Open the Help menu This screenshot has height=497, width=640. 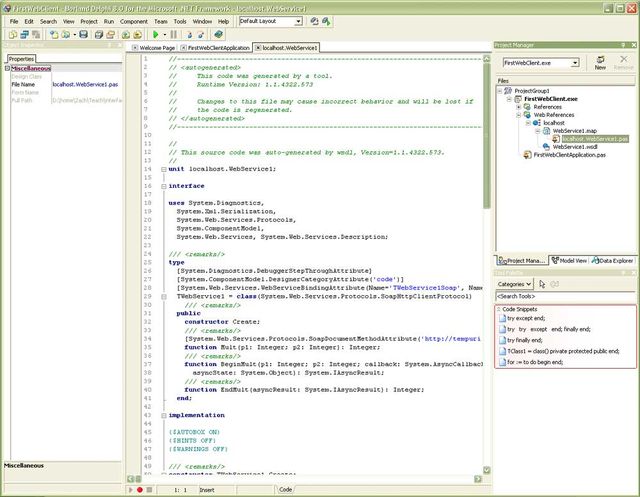[x=223, y=21]
